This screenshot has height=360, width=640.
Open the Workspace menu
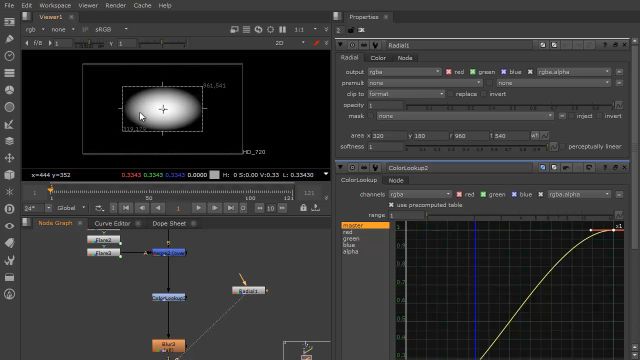[x=55, y=5]
